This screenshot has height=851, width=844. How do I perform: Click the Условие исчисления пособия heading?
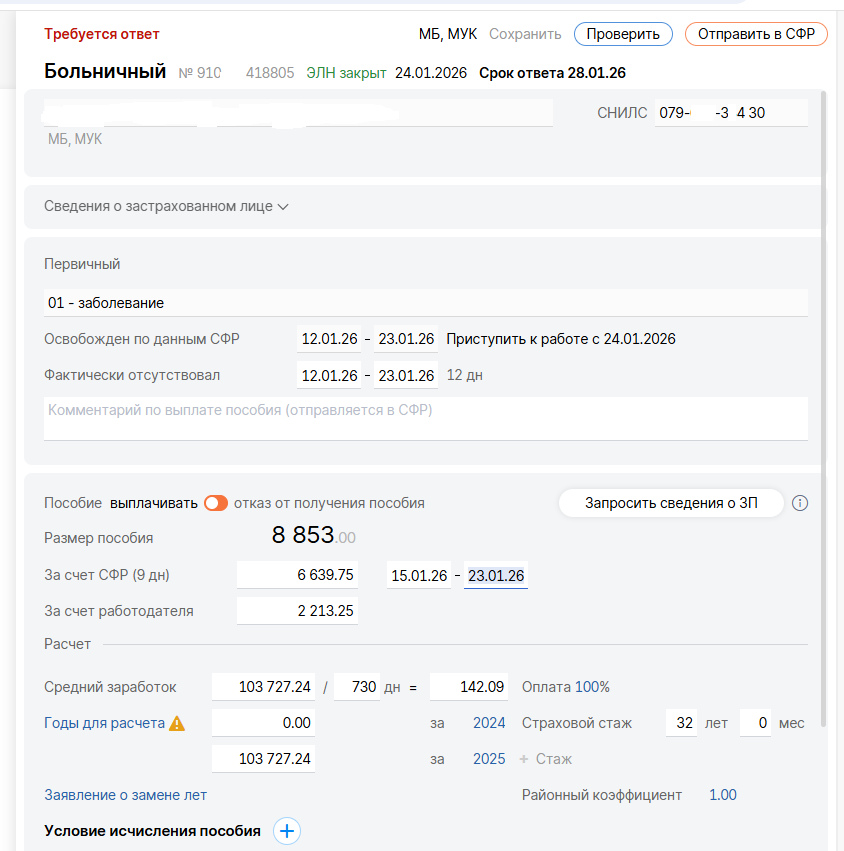[x=152, y=831]
